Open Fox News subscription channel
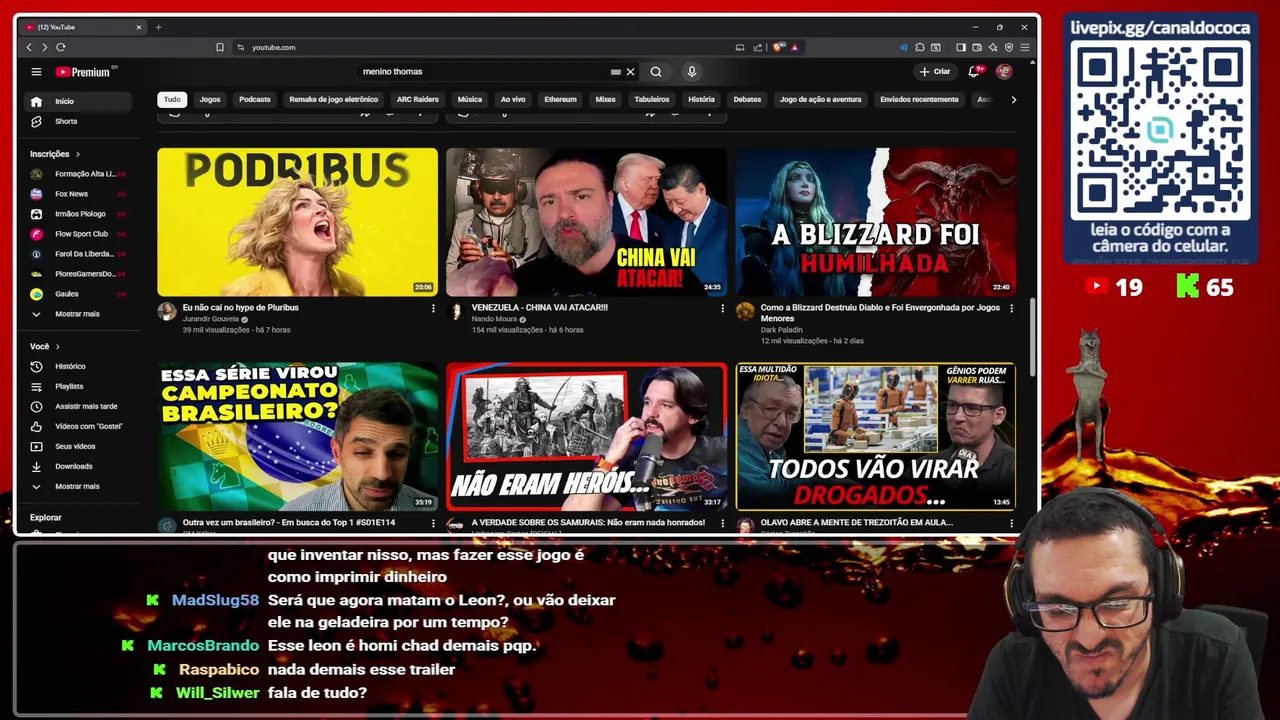The height and width of the screenshot is (720, 1280). (x=78, y=194)
